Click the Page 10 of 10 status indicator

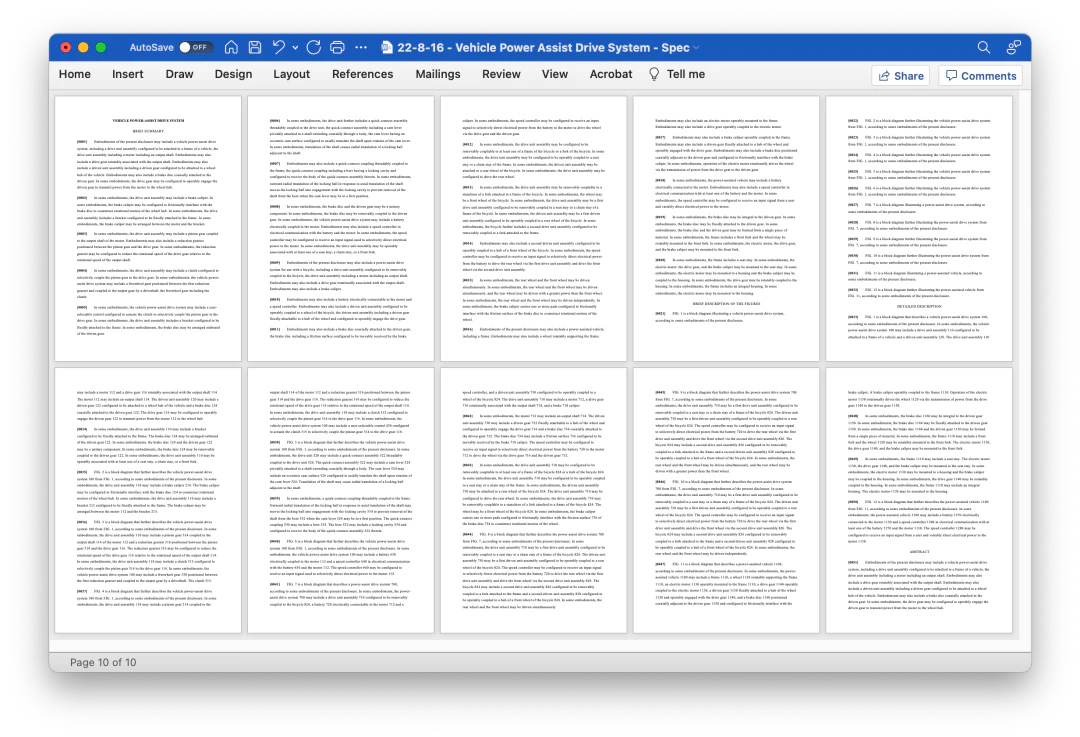[103, 662]
